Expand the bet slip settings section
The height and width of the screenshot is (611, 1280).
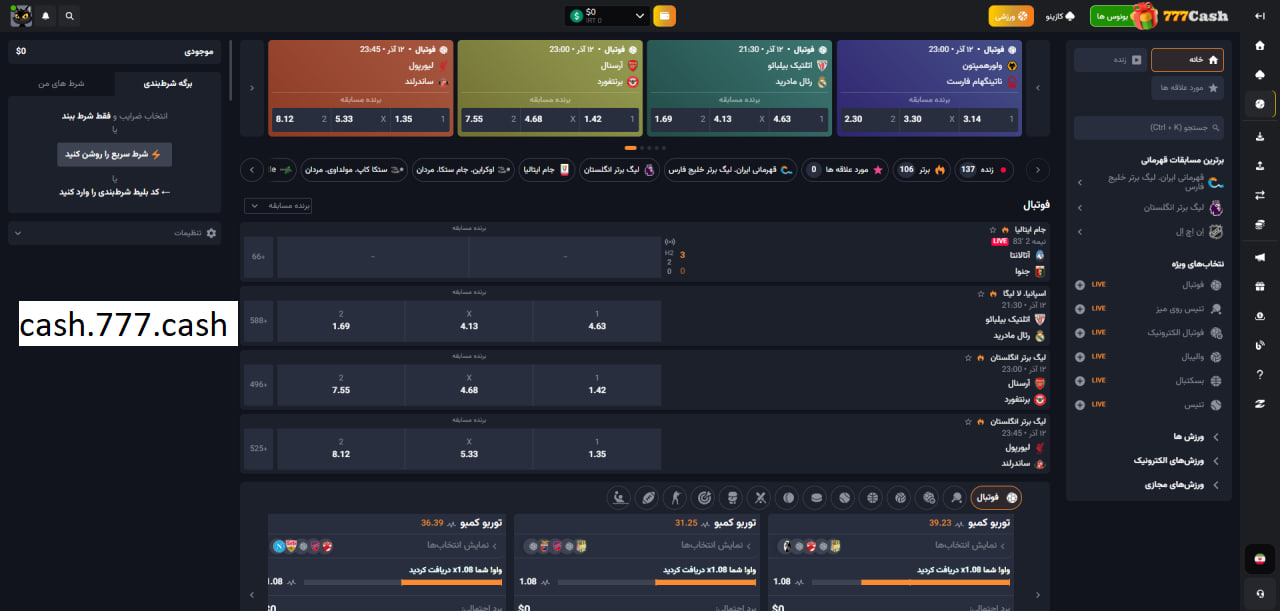click(114, 233)
